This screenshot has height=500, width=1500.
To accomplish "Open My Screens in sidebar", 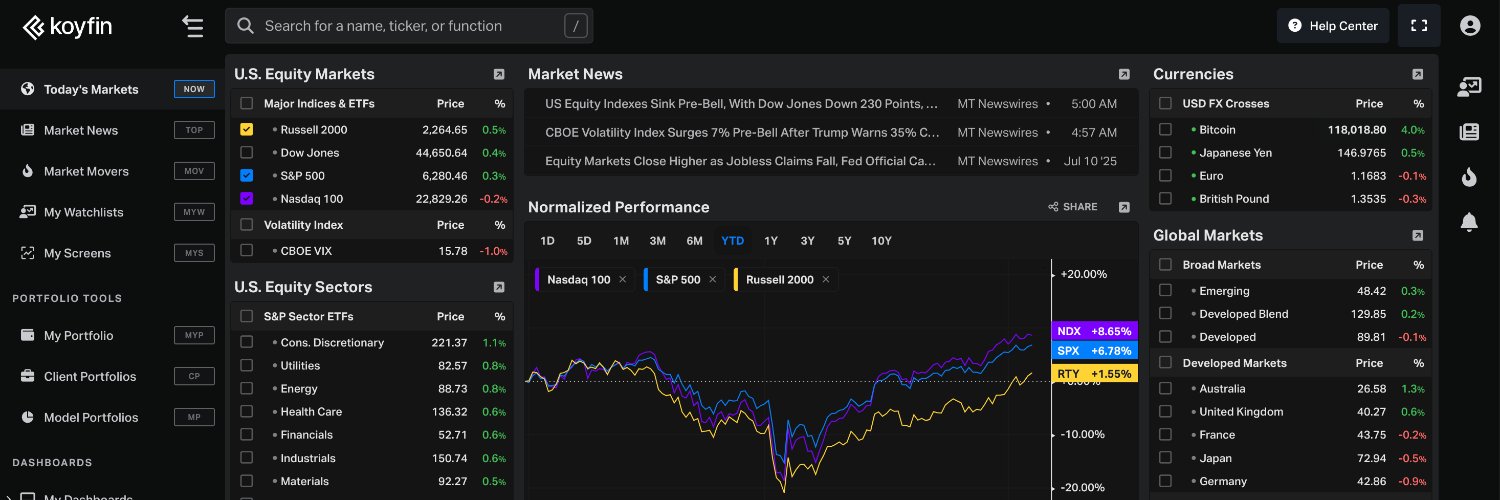I will (112, 253).
